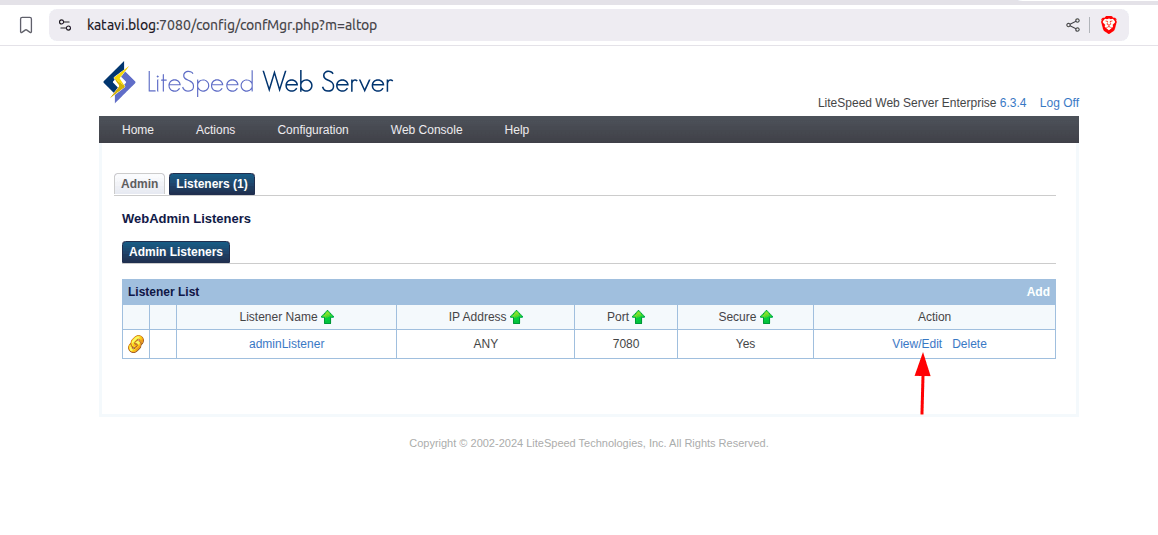
Task: Select the Admin Listeners sub-tab
Action: (176, 252)
